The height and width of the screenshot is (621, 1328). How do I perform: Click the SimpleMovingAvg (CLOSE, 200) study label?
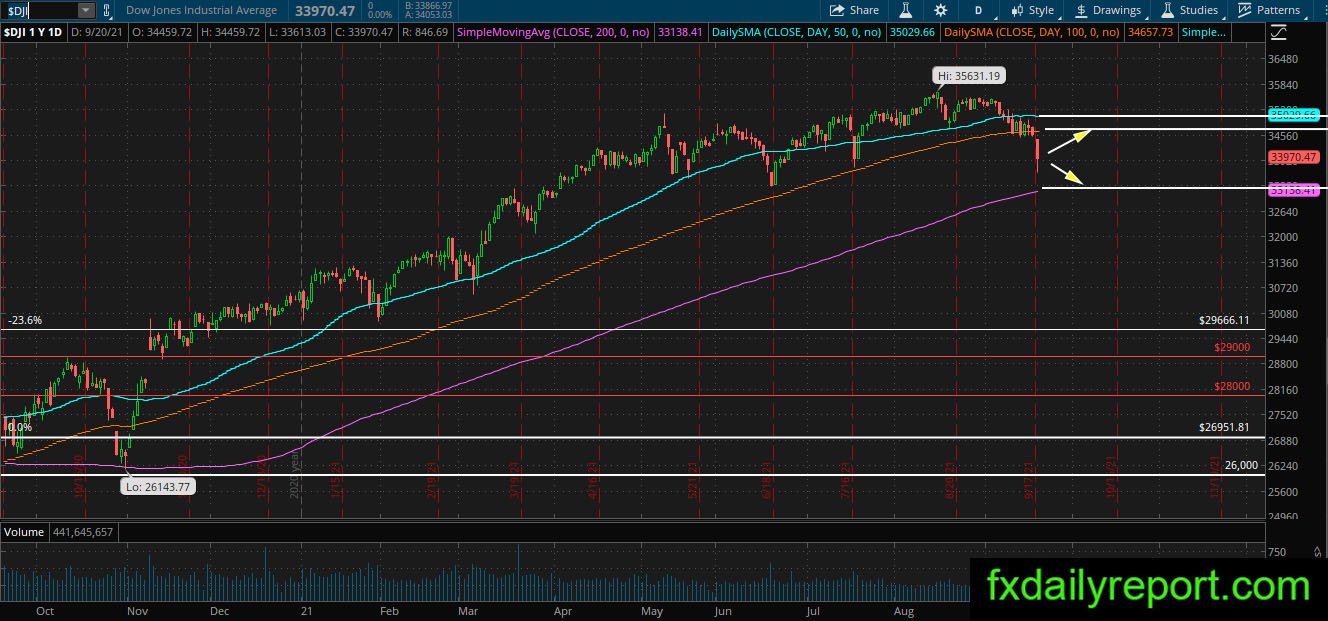point(555,33)
